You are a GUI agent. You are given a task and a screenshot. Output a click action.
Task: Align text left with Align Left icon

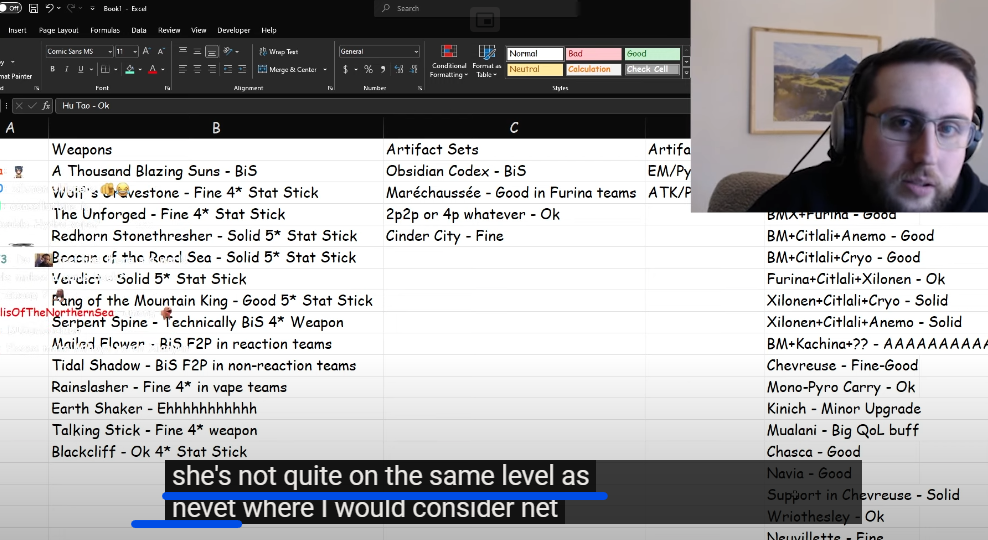coord(183,69)
